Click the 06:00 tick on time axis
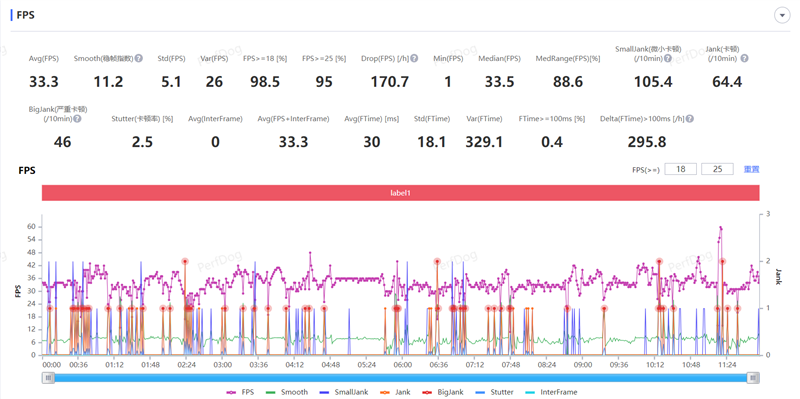 403,365
